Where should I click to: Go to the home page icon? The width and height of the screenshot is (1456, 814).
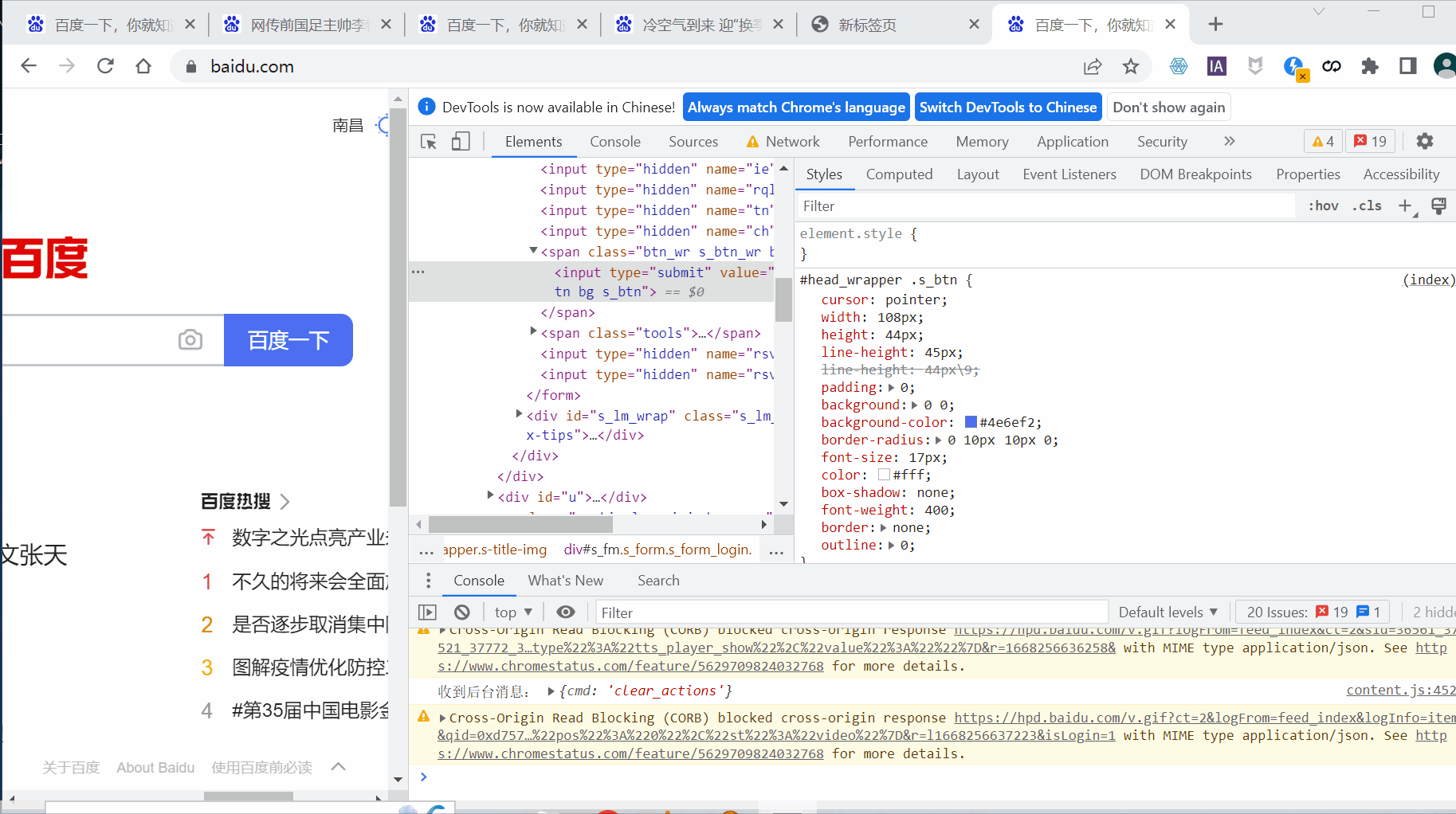(143, 66)
